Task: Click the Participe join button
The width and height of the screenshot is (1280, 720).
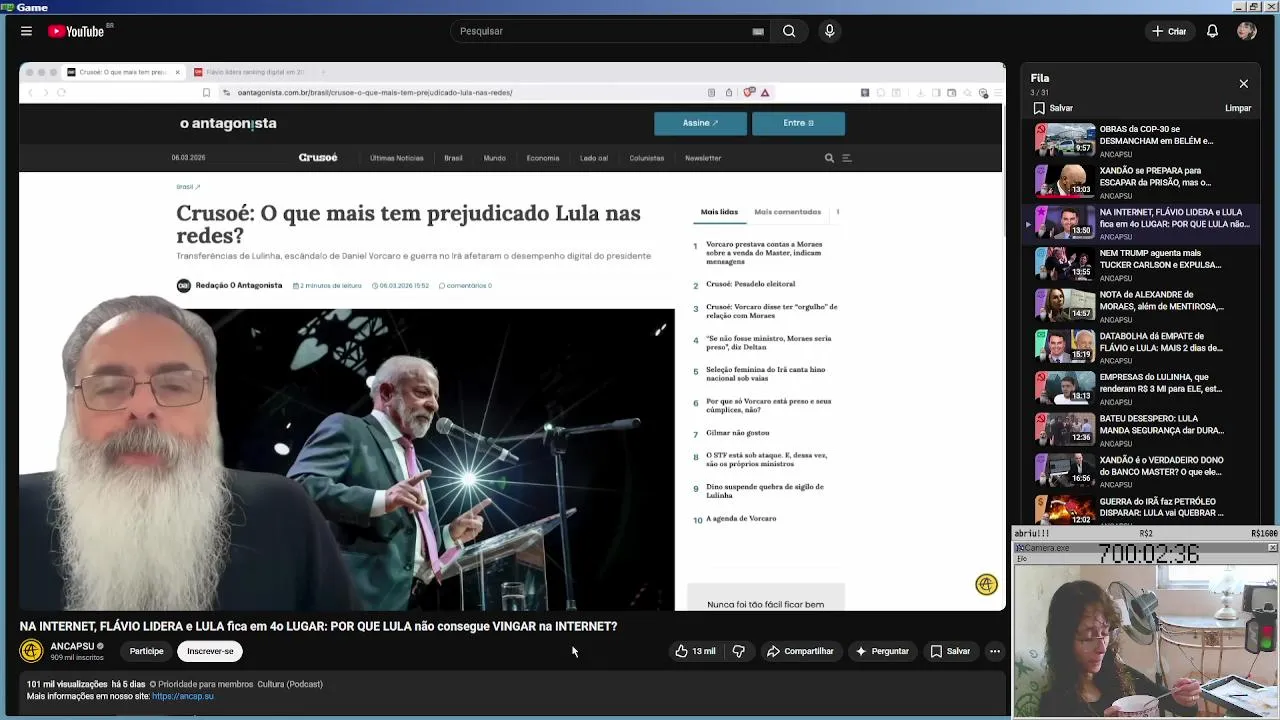Action: tap(146, 651)
